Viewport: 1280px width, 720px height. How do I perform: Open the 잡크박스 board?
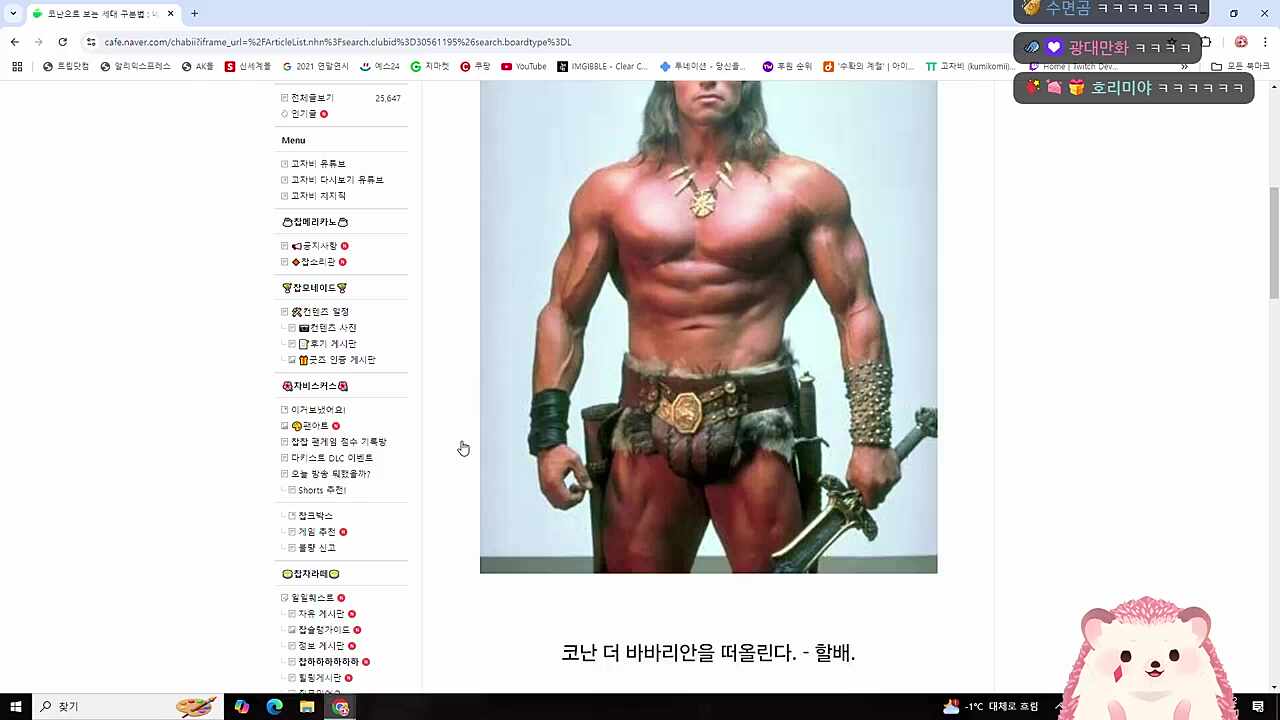point(315,516)
